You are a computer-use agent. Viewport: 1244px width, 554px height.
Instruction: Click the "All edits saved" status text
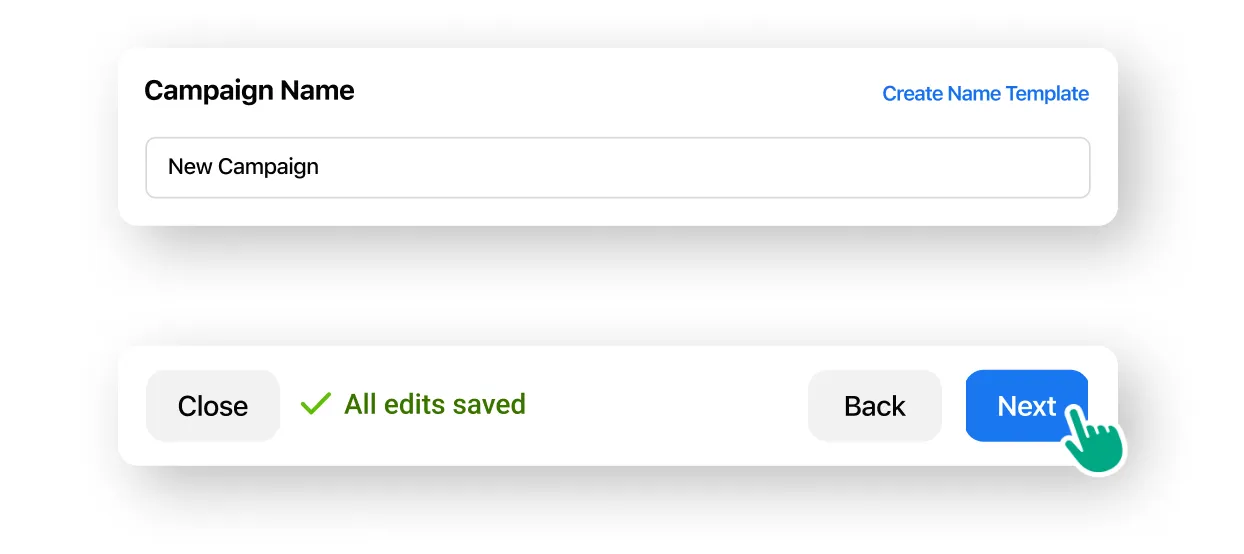[435, 404]
